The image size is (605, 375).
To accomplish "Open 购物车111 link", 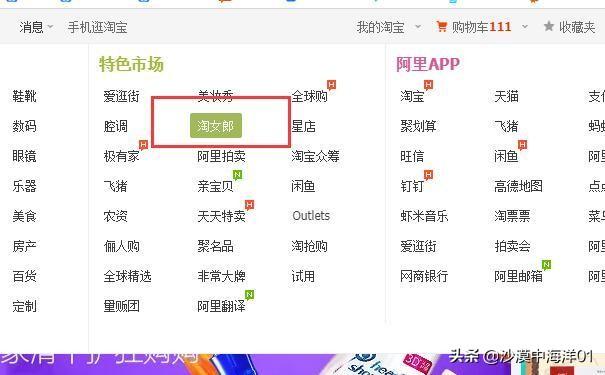I will (482, 27).
